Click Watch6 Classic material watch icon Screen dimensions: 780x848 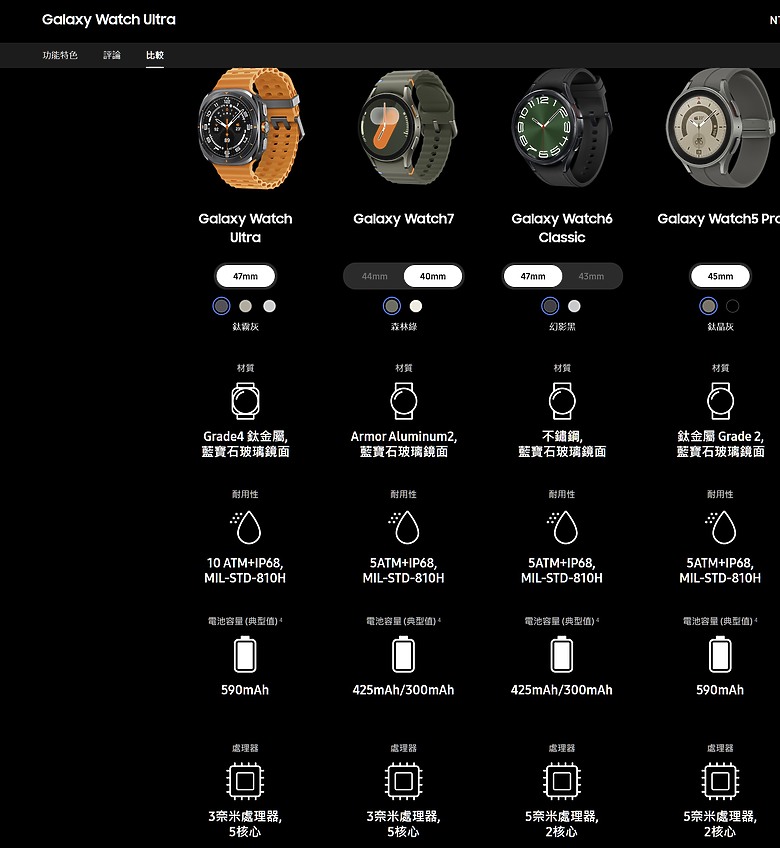[562, 401]
